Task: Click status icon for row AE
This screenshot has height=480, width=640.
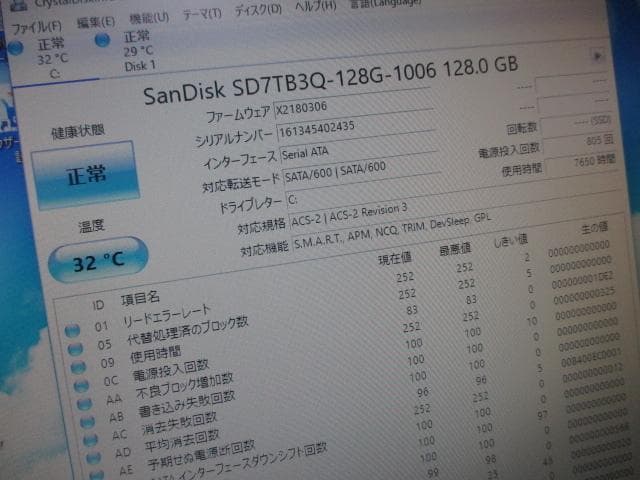Action: pos(96,475)
